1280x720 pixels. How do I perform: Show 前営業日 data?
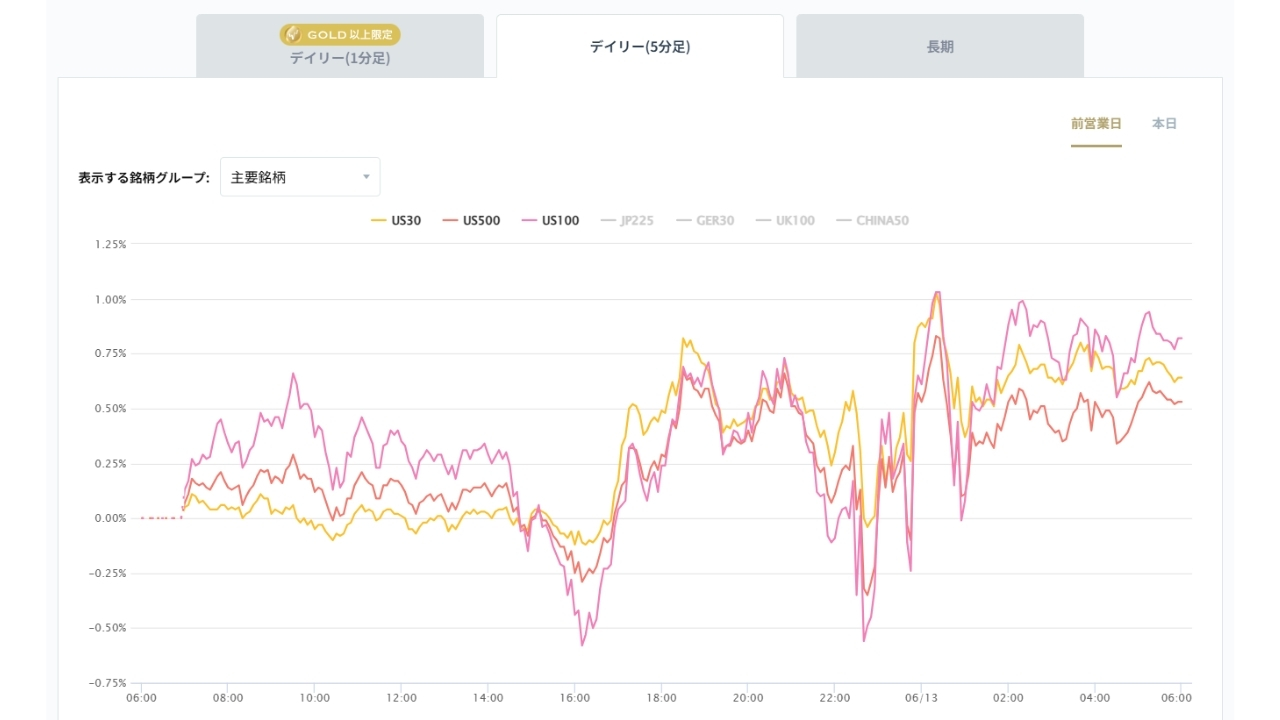point(1096,124)
